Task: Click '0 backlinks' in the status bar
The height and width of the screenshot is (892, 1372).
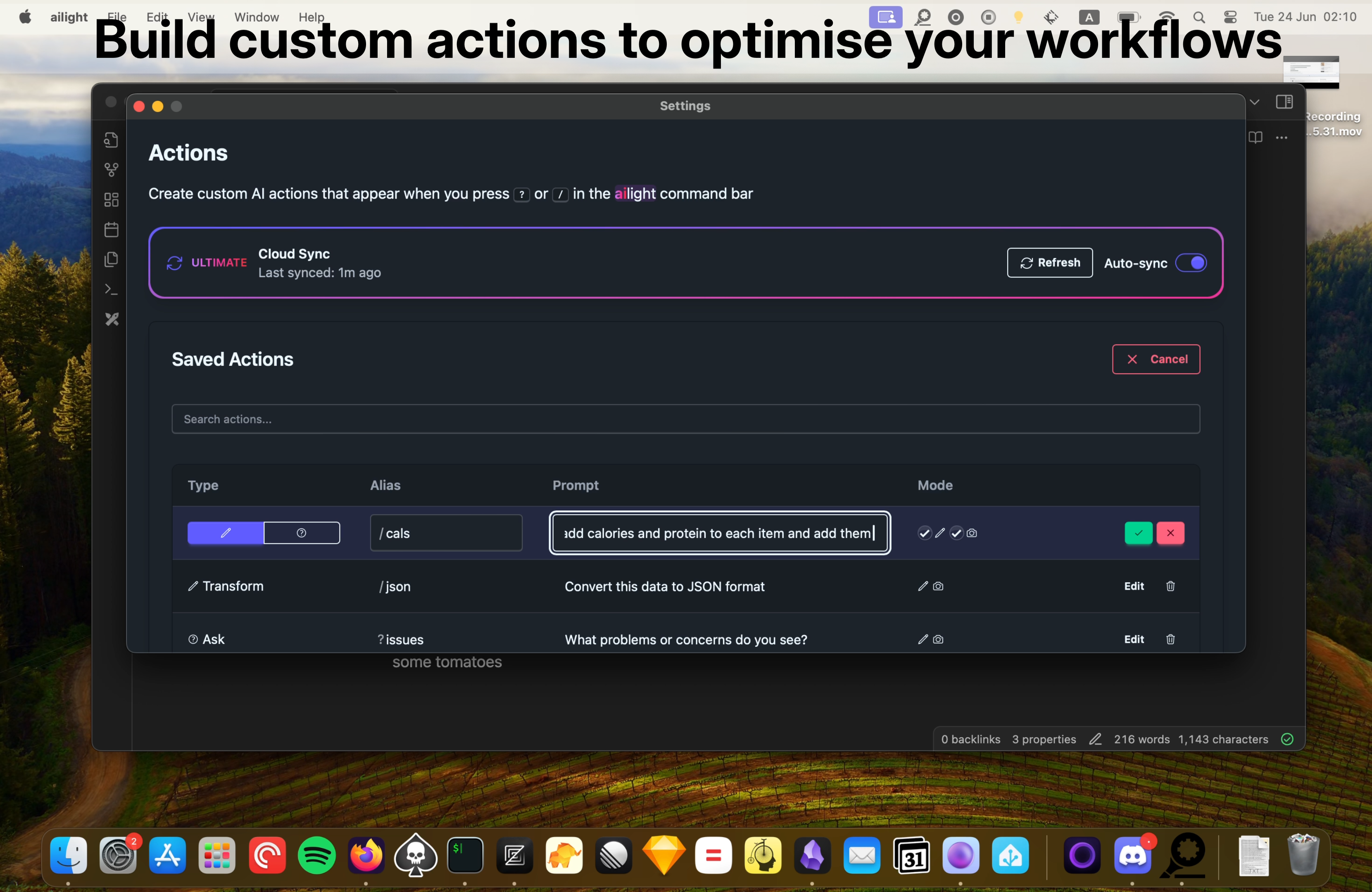Action: (971, 739)
